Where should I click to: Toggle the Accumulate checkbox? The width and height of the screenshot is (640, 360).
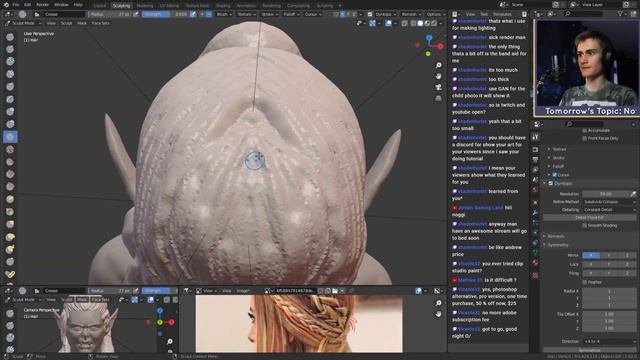point(584,131)
